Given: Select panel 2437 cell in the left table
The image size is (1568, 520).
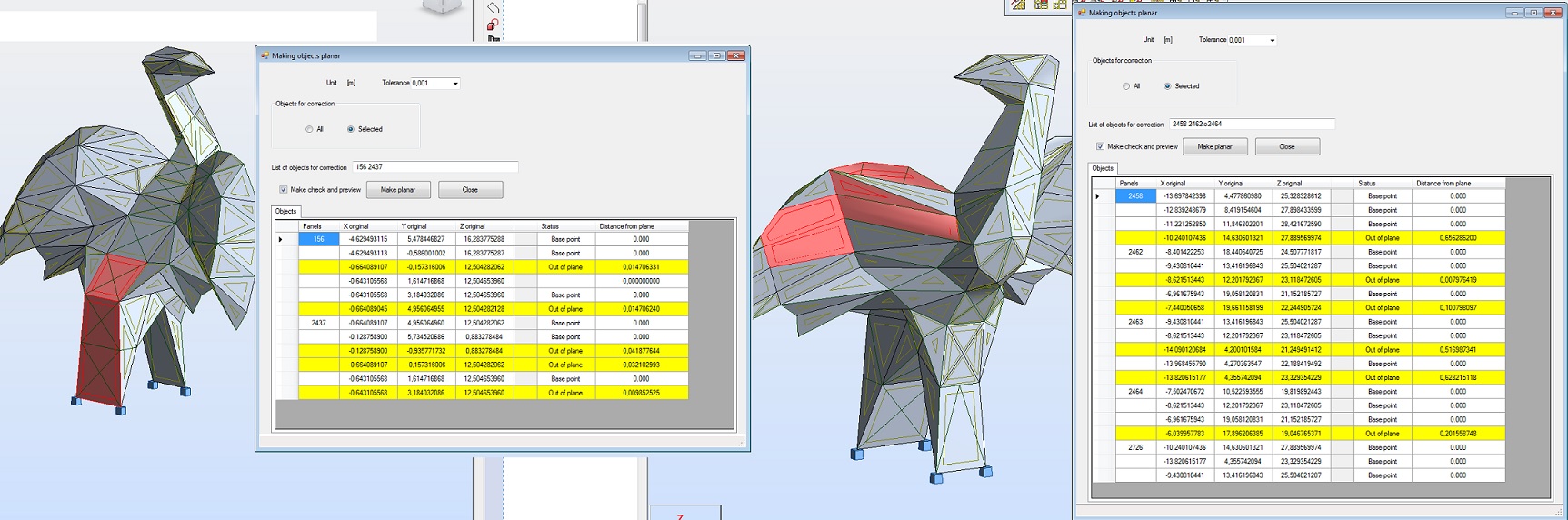Looking at the screenshot, I should [x=319, y=323].
